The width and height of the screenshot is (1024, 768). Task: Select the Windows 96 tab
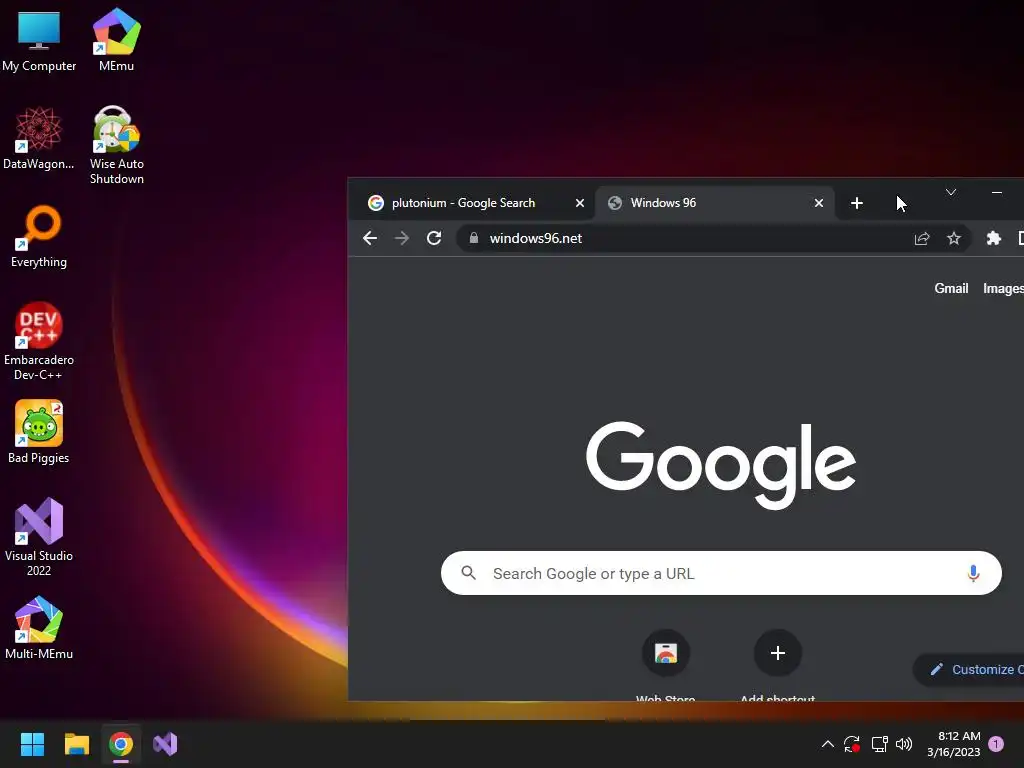point(715,203)
